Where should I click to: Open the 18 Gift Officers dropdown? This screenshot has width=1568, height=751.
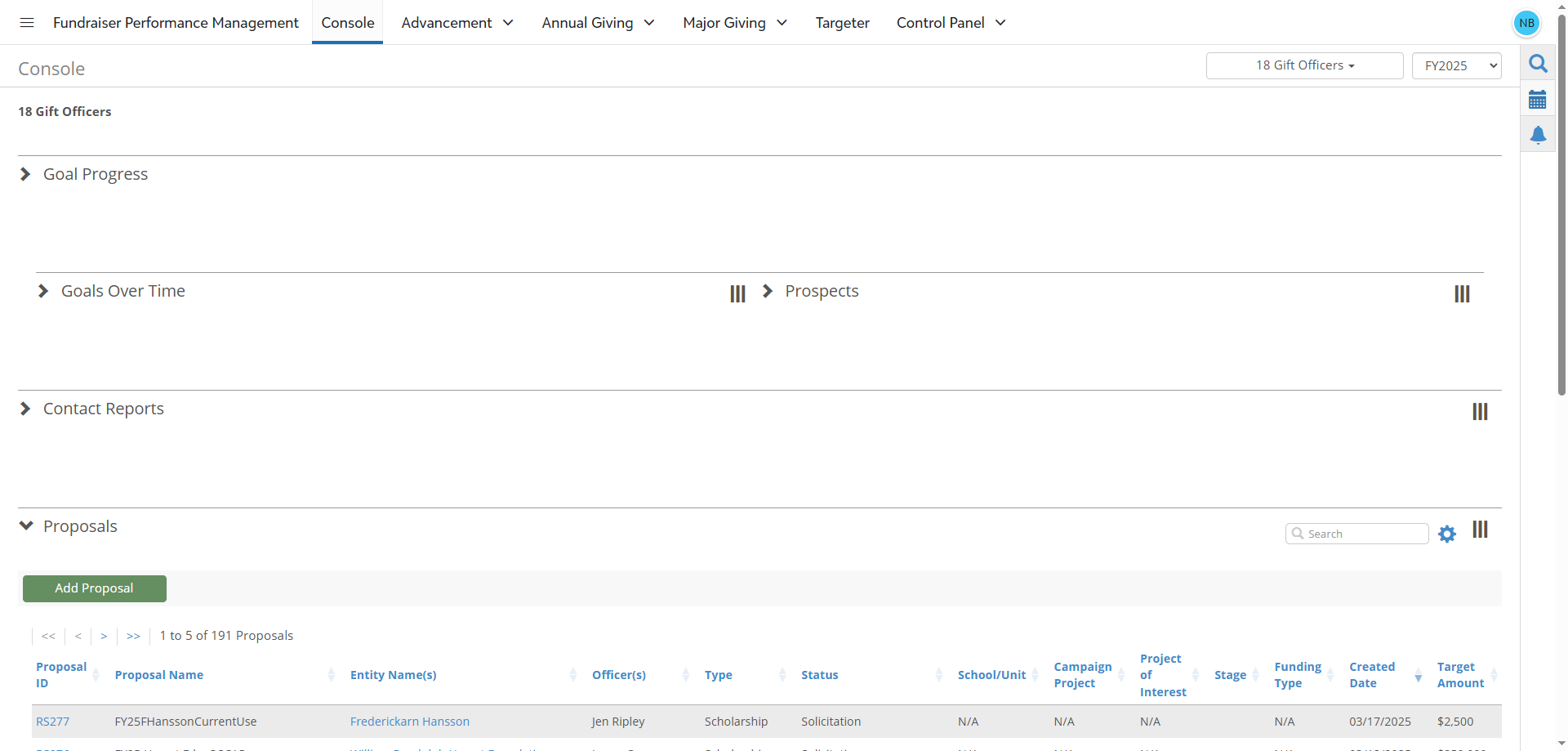pyautogui.click(x=1304, y=65)
